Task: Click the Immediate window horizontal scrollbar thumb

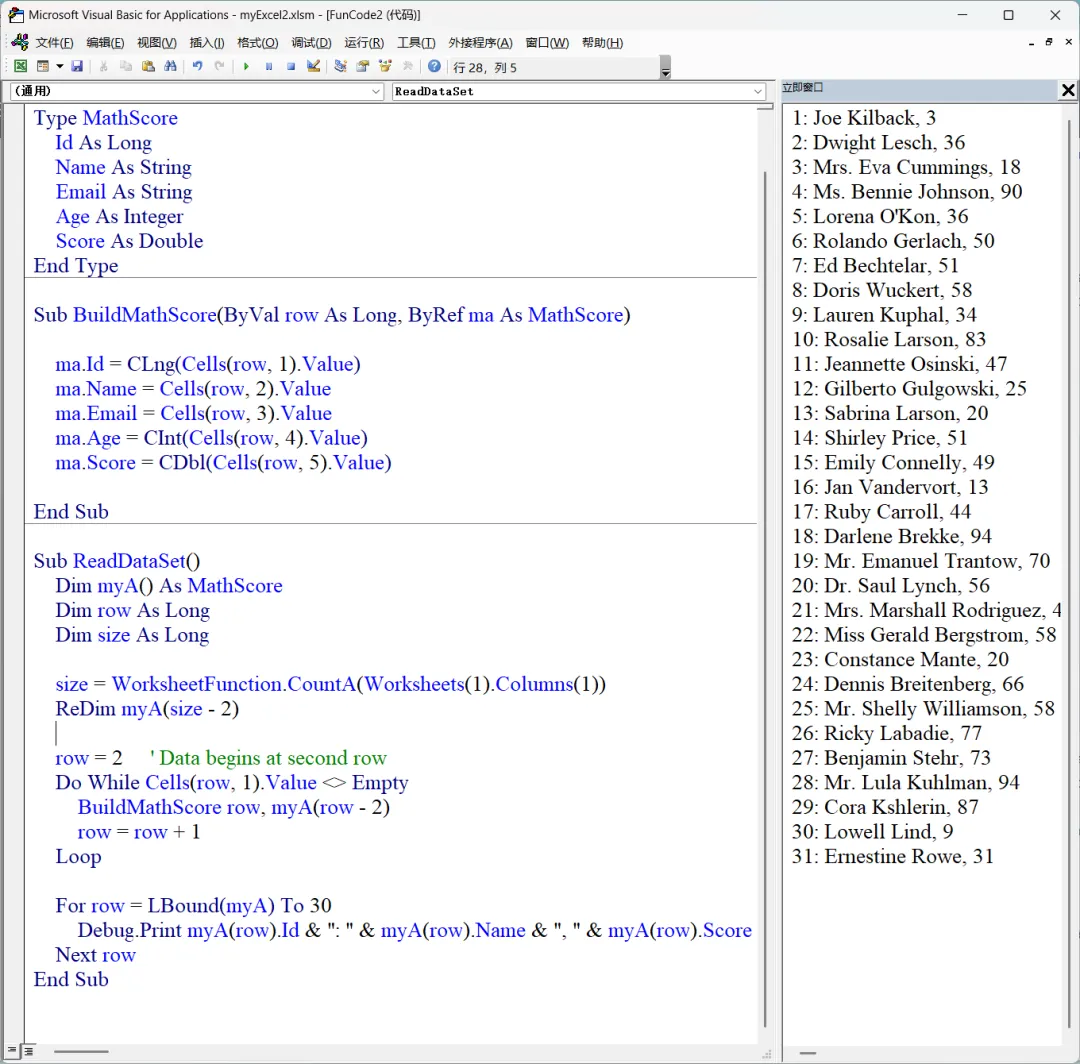Action: (807, 1053)
